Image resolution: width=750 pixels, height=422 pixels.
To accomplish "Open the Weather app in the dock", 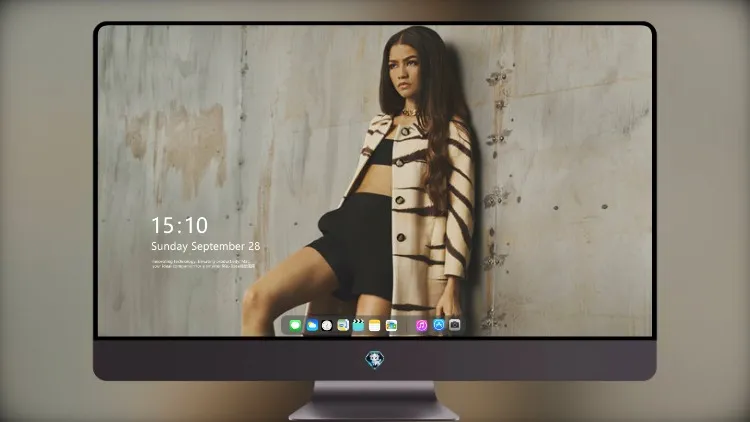I will 312,325.
